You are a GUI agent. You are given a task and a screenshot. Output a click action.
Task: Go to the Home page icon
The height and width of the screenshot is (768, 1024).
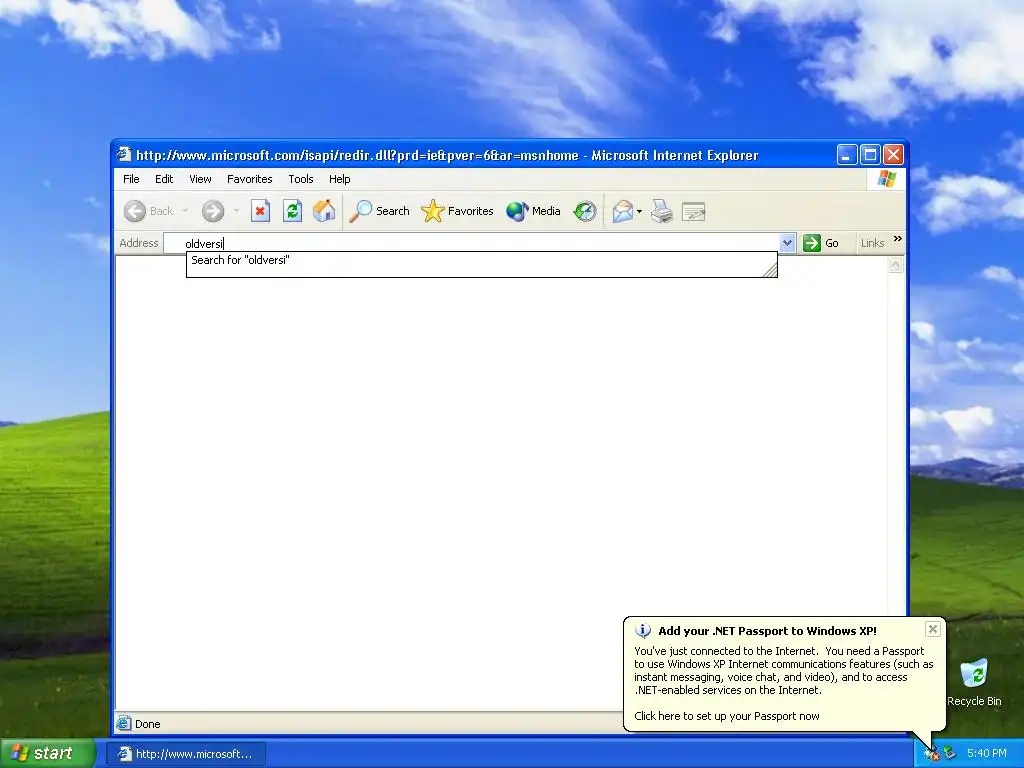point(324,211)
